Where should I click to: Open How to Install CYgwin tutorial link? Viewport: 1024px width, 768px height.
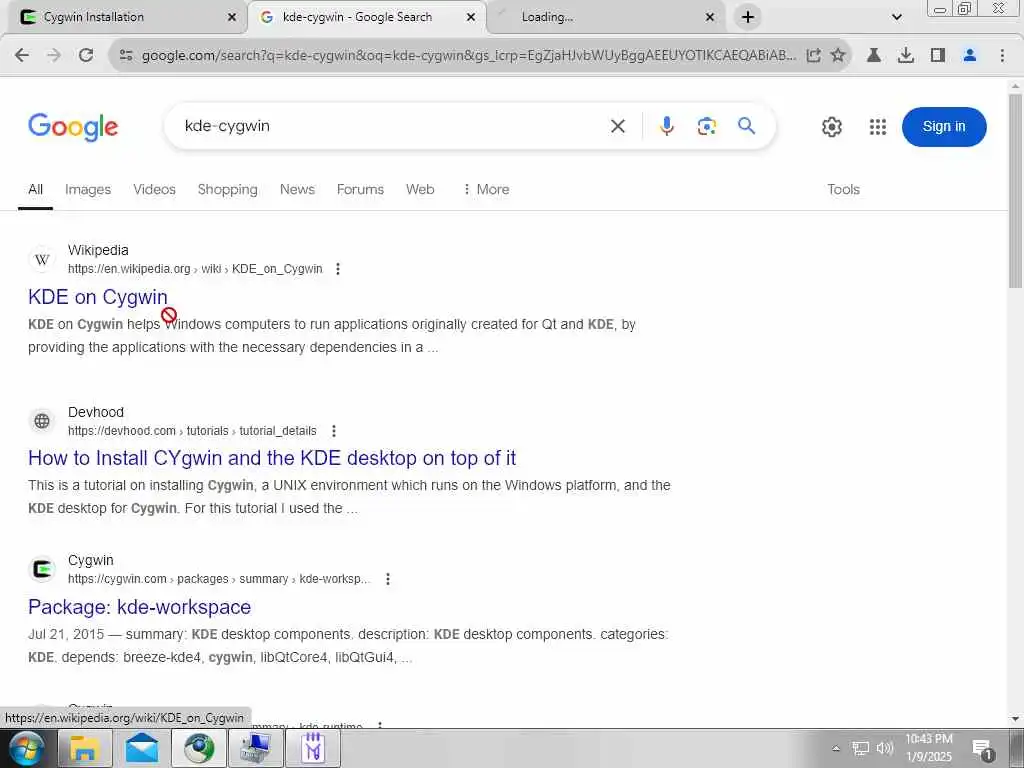272,458
